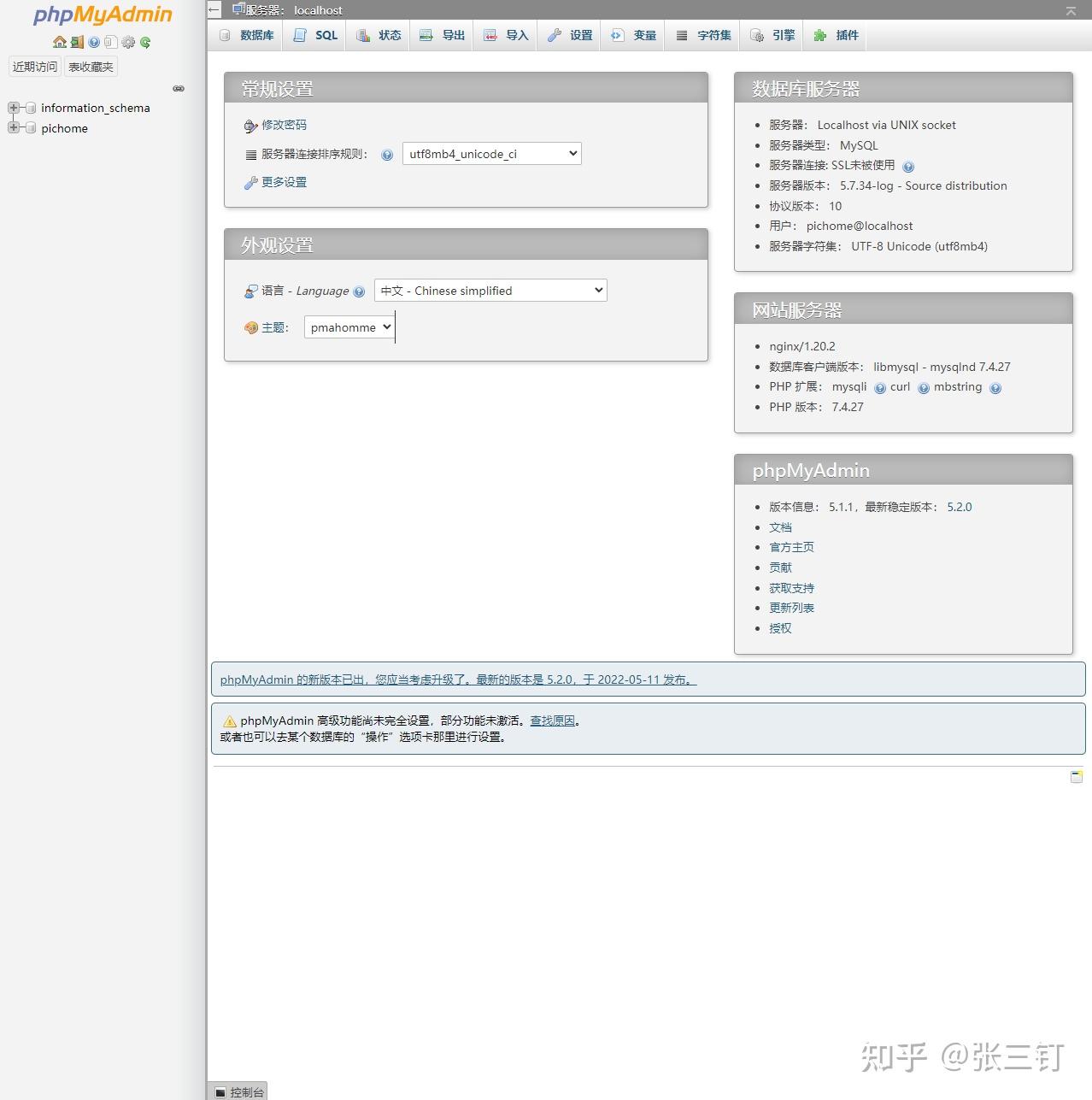
Task: Switch to the SQL tab
Action: click(314, 35)
